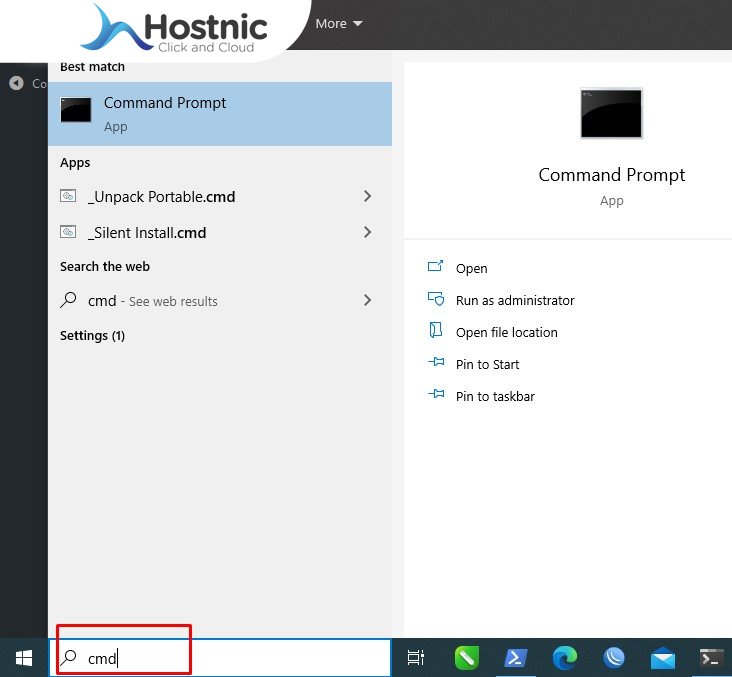Screen dimensions: 732x677
Task: Click the large Command Prompt preview icon
Action: (x=611, y=113)
